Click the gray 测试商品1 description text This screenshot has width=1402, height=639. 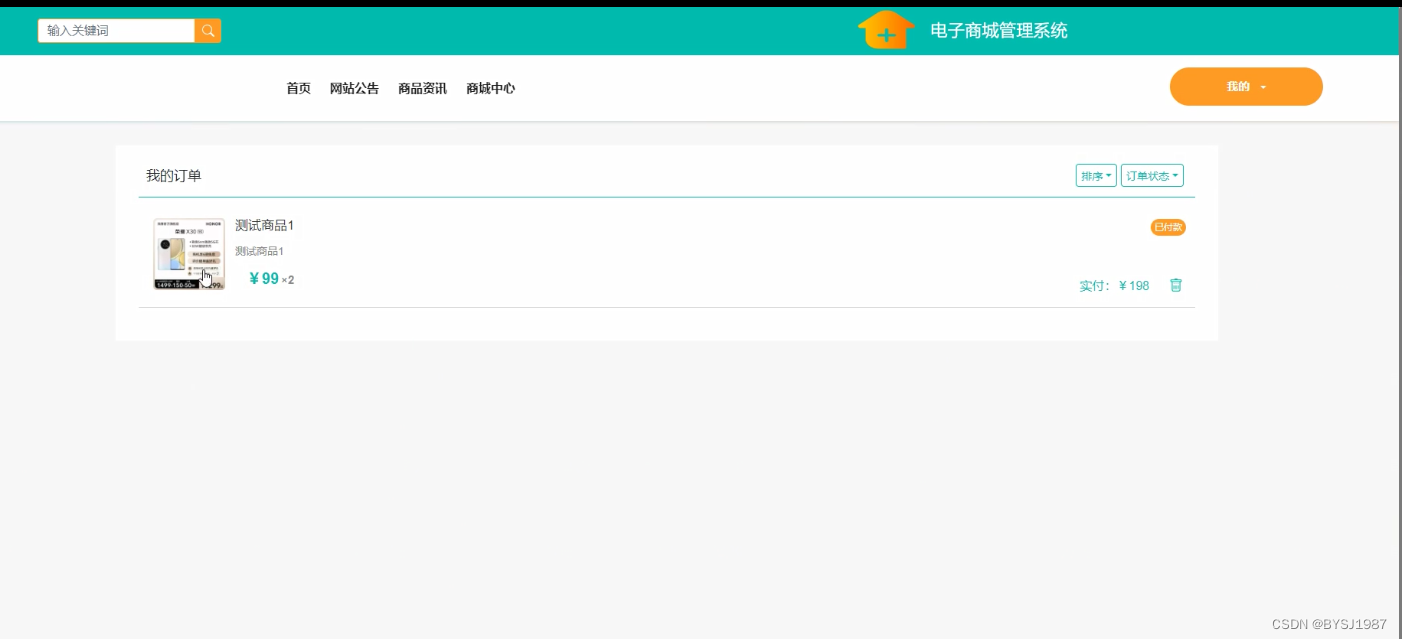(x=260, y=251)
